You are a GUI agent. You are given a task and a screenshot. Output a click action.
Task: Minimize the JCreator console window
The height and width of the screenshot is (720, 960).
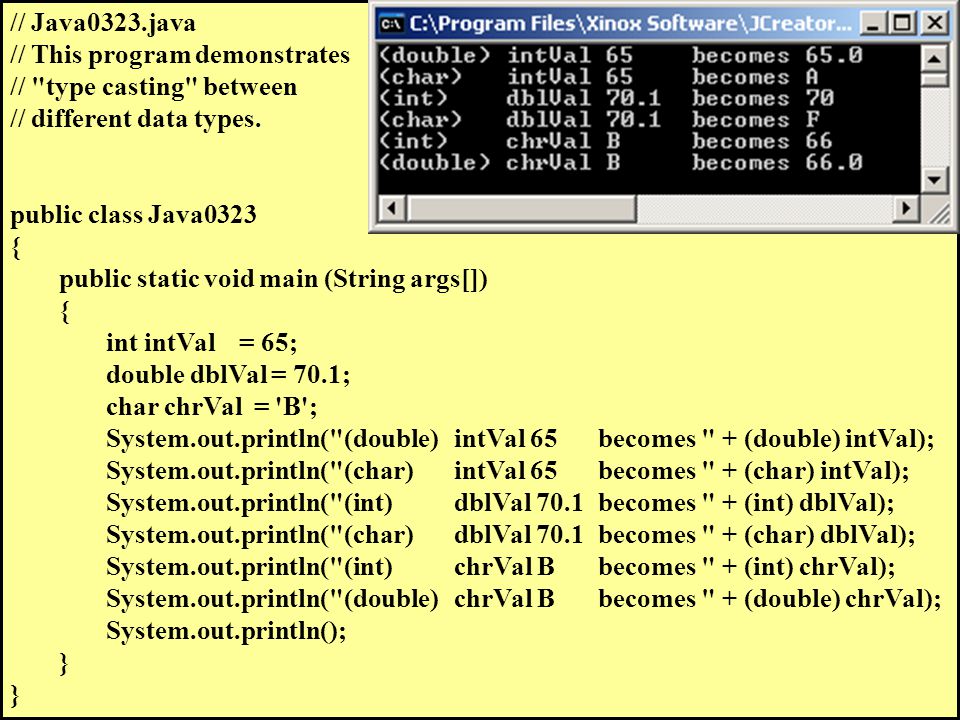click(x=873, y=24)
